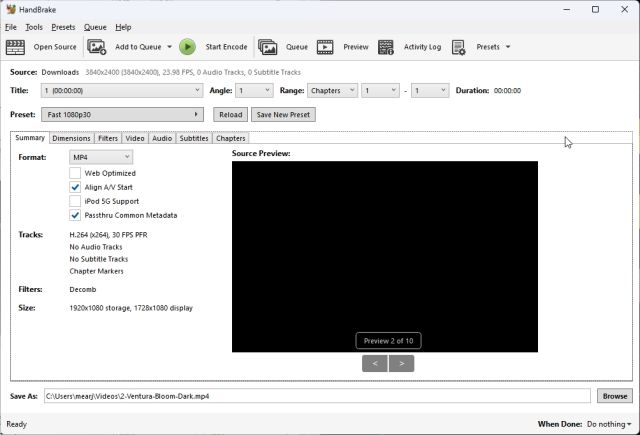The height and width of the screenshot is (435, 640).
Task: Click the 'Preview 2 of 10' badge
Action: coord(389,341)
